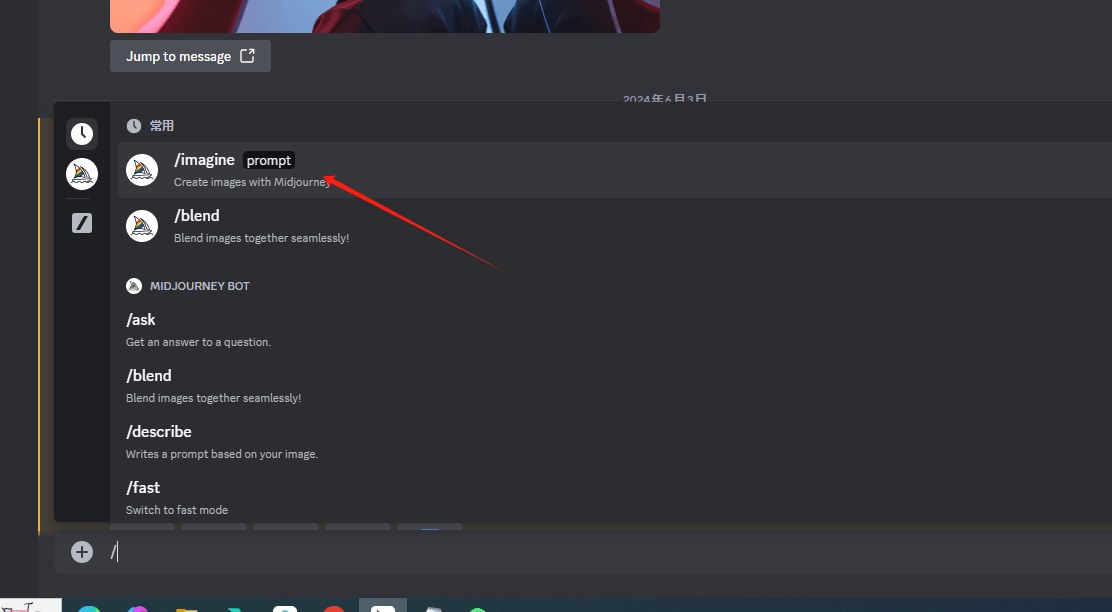
Task: Open the image preview above Jump to message
Action: click(385, 16)
